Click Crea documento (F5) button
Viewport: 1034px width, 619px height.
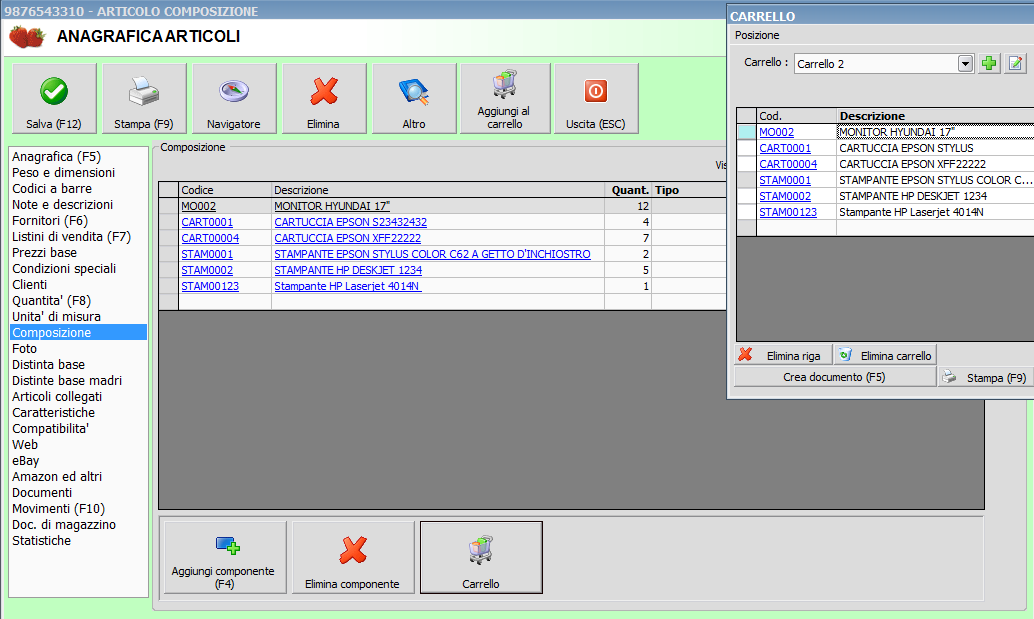point(835,377)
